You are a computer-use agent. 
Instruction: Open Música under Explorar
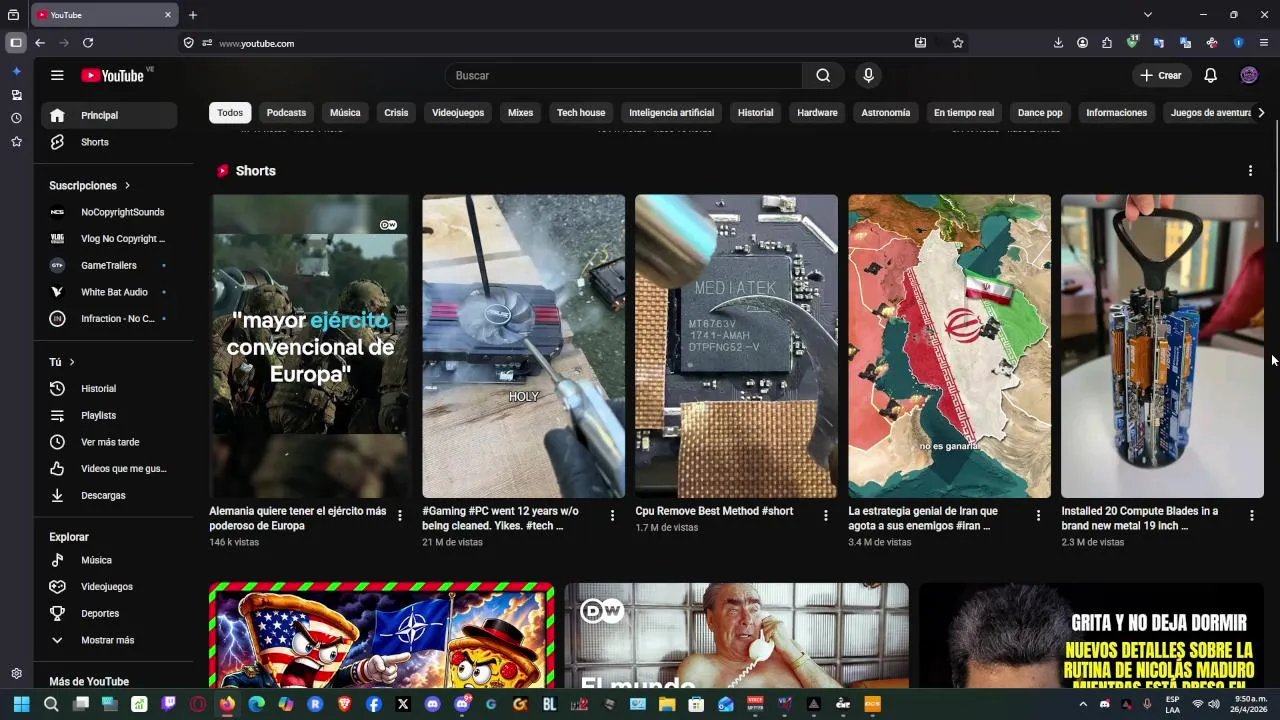tap(109, 560)
